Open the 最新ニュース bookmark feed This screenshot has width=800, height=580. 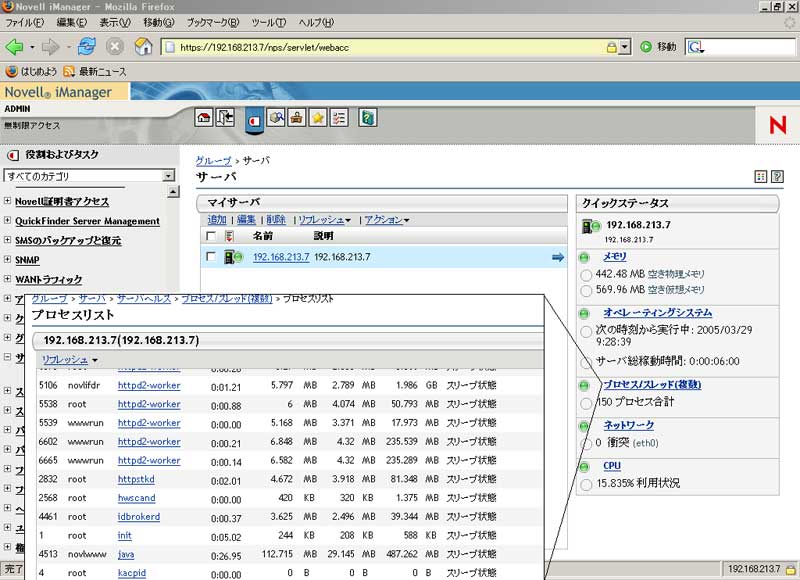coord(95,71)
